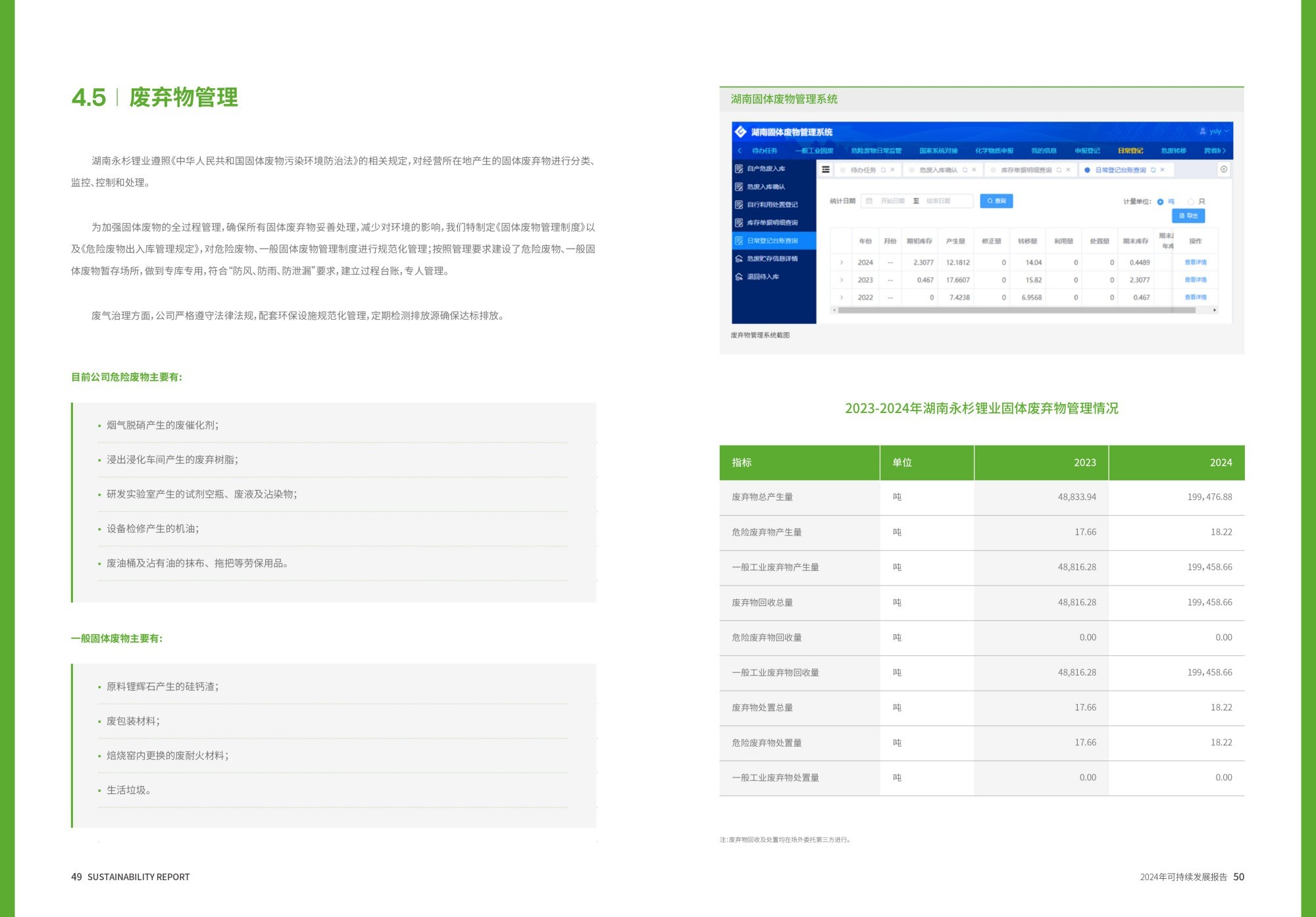Open 危废转移 in the top navigation
Viewport: 1316px width, 917px height.
pyautogui.click(x=1174, y=151)
